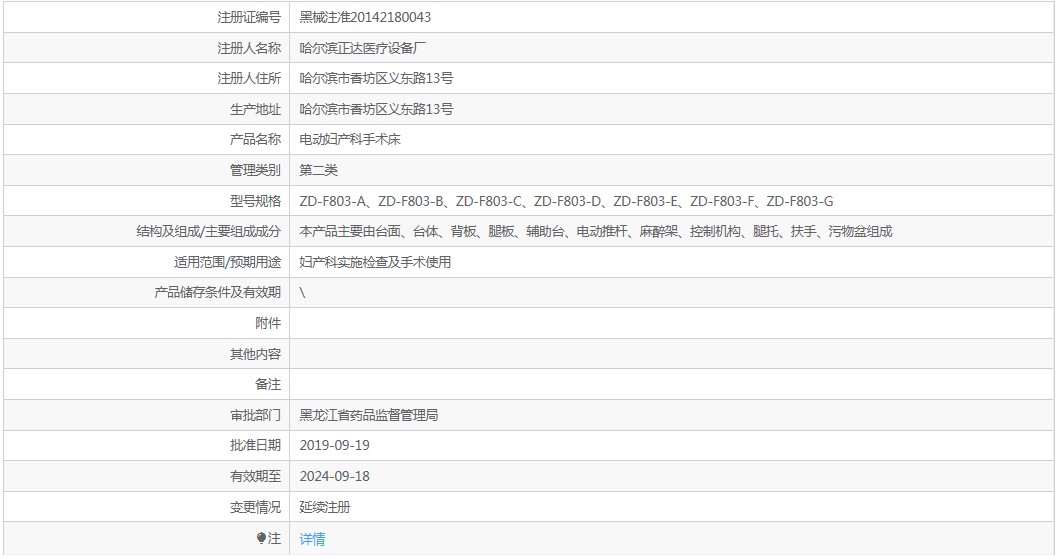Select the value 延续注册
This screenshot has height=559, width=1058.
(x=325, y=507)
